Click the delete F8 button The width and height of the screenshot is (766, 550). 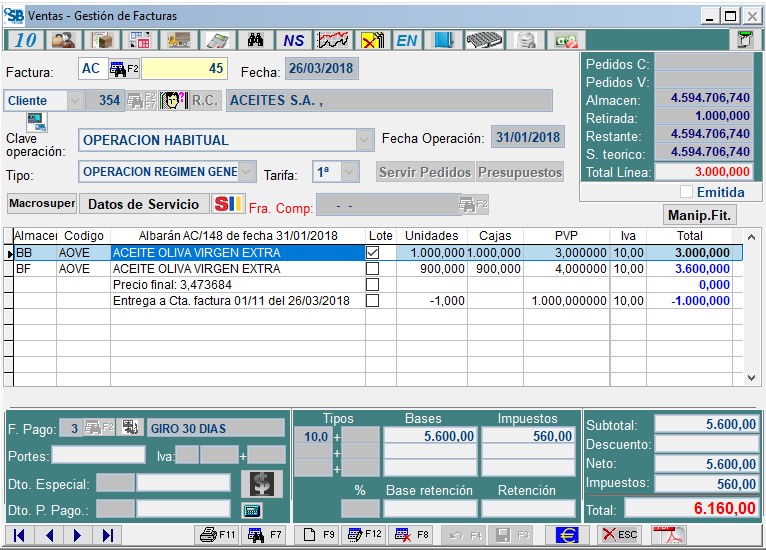412,535
